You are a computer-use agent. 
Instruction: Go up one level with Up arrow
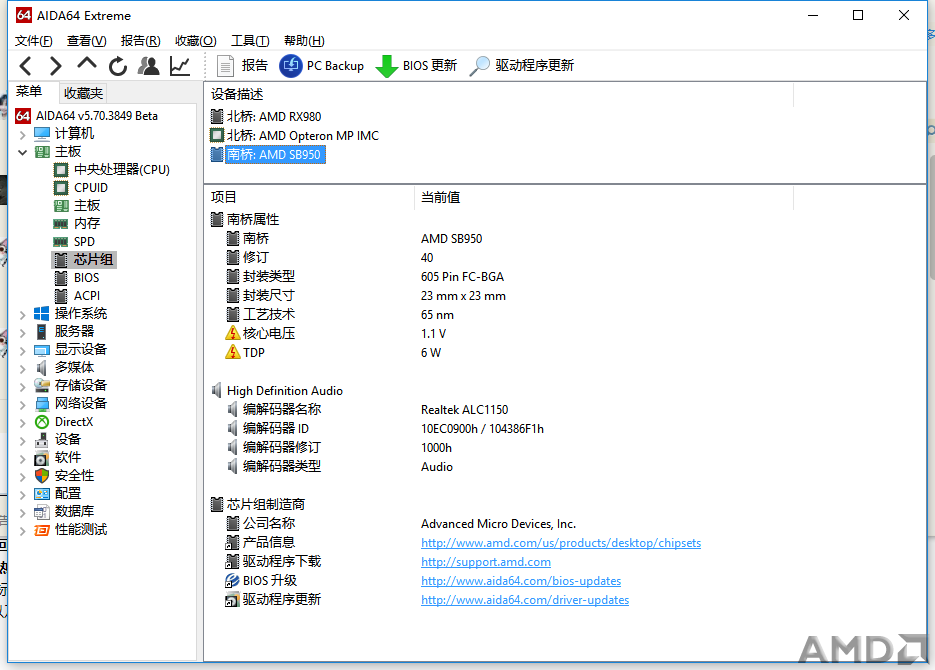pos(87,64)
